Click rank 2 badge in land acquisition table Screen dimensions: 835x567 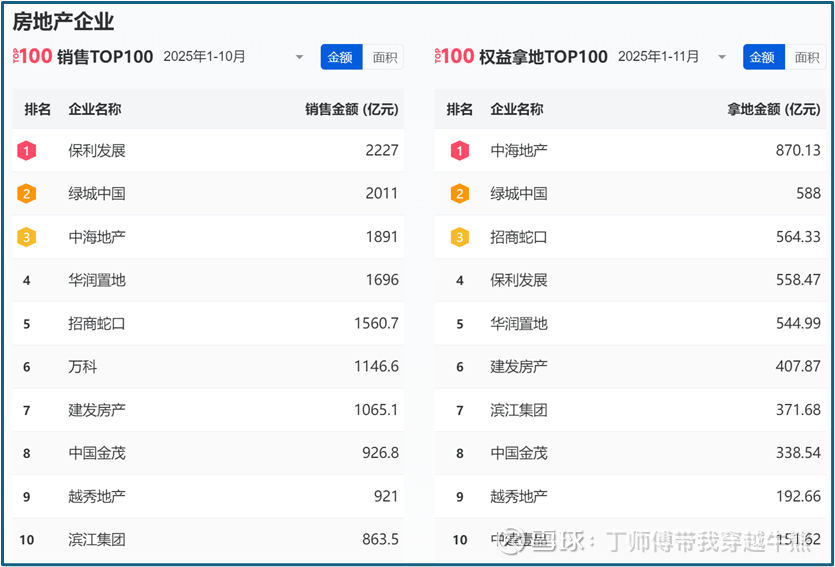(460, 194)
